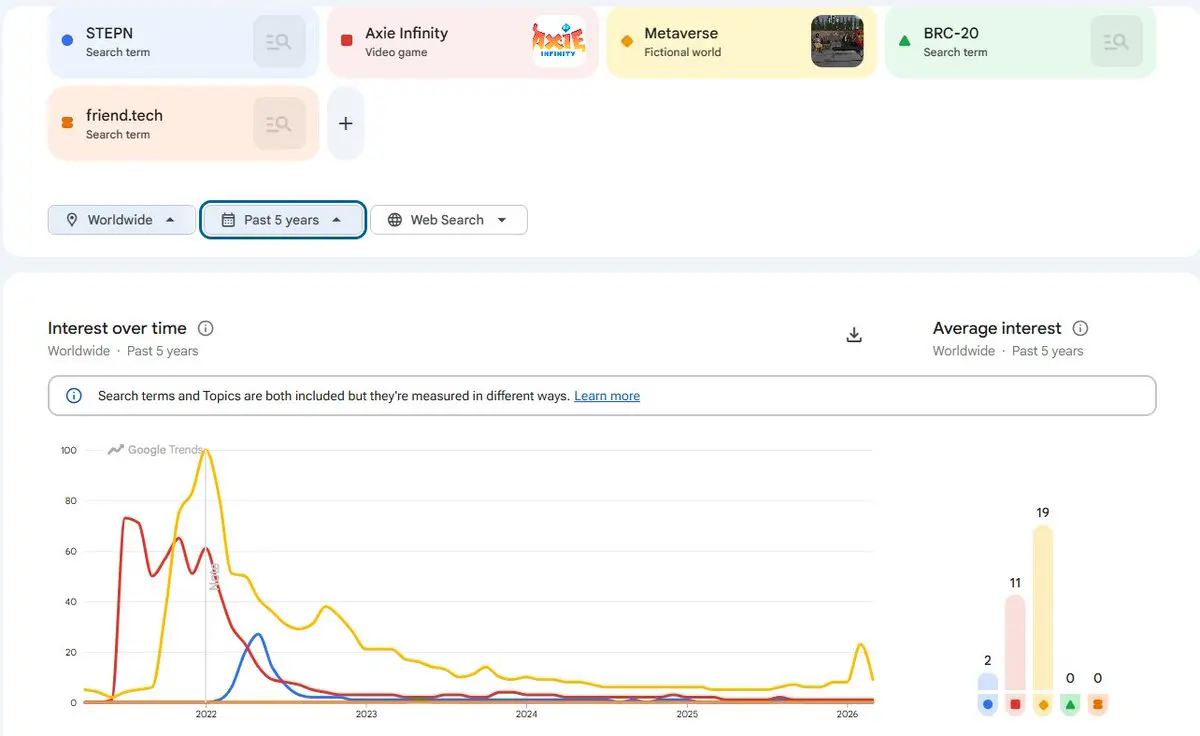The height and width of the screenshot is (736, 1200).
Task: Download the Interest over time chart data
Action: click(x=854, y=335)
